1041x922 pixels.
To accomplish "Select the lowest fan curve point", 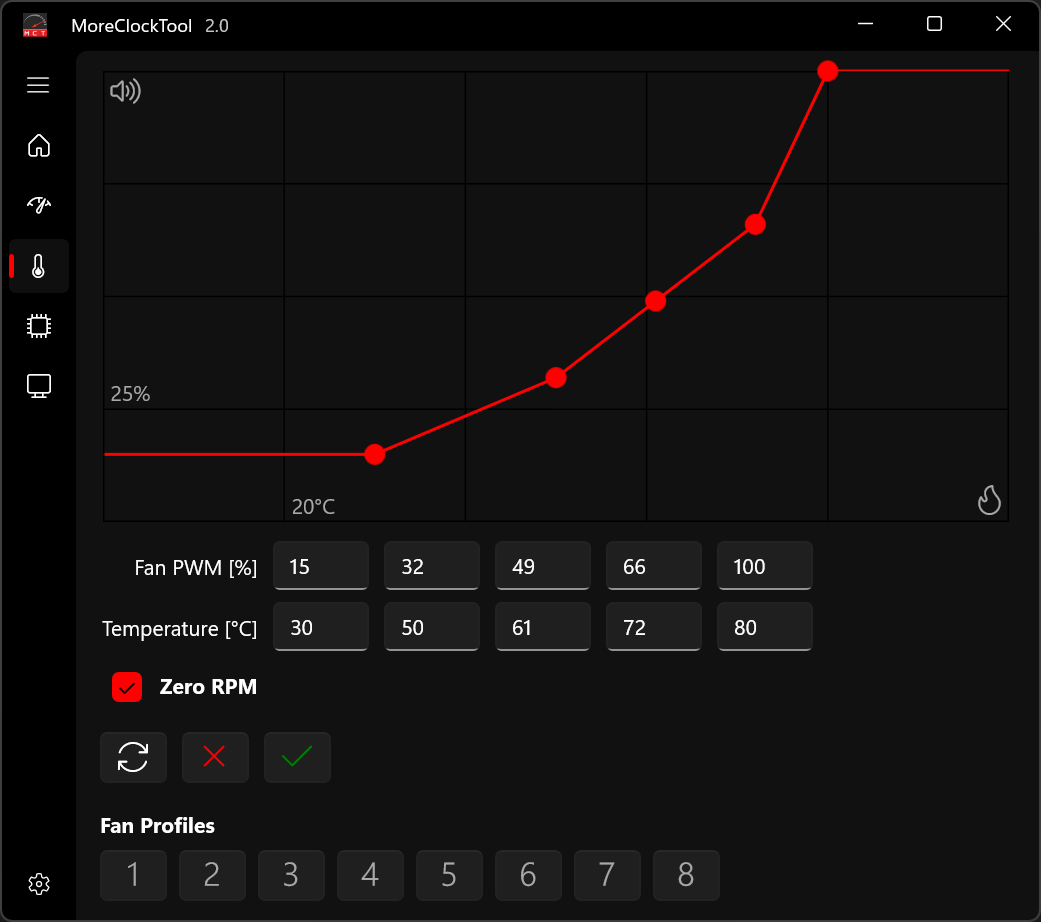I will (374, 454).
